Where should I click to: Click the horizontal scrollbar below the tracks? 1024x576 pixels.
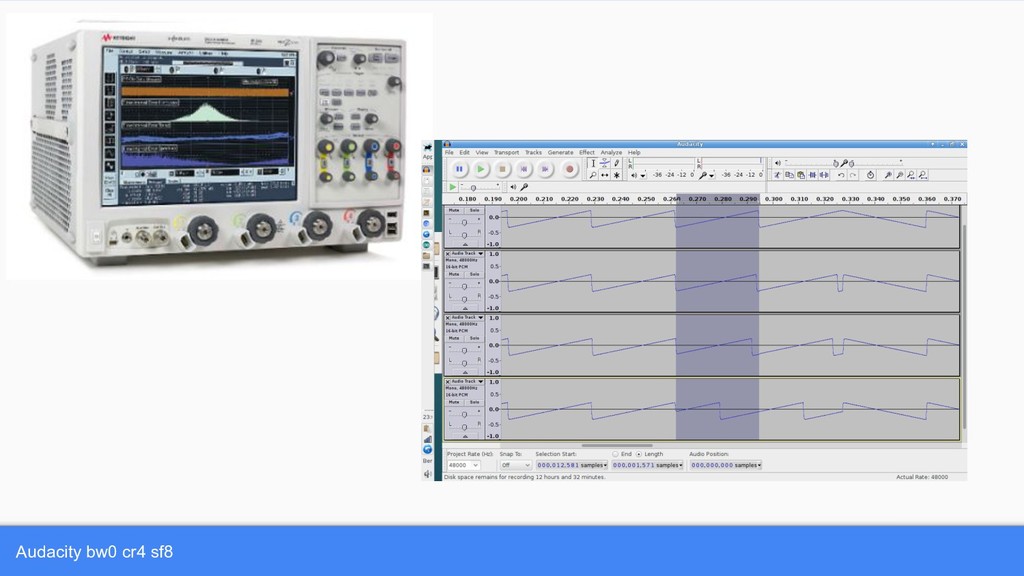616,445
